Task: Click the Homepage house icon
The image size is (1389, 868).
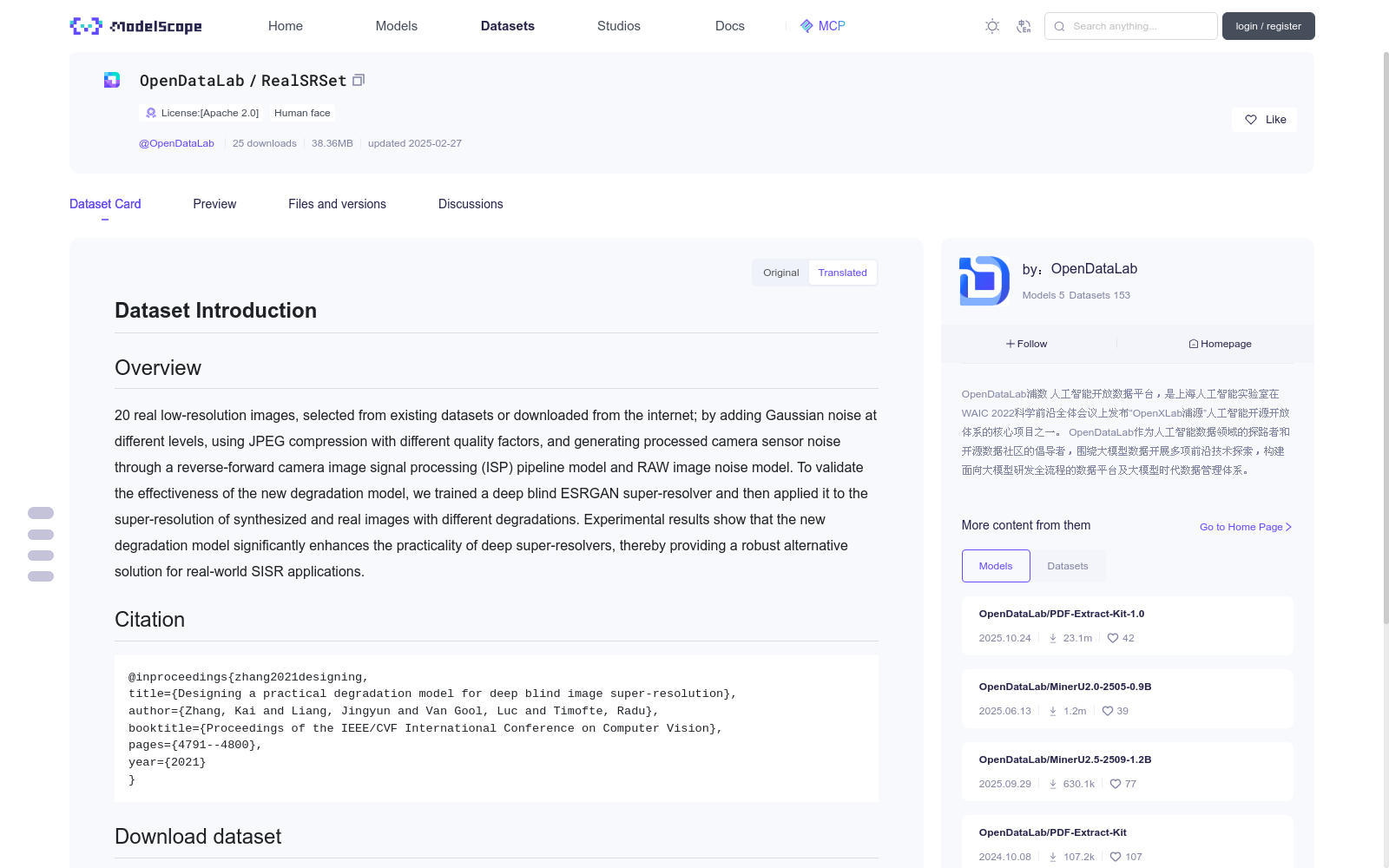Action: (x=1194, y=344)
